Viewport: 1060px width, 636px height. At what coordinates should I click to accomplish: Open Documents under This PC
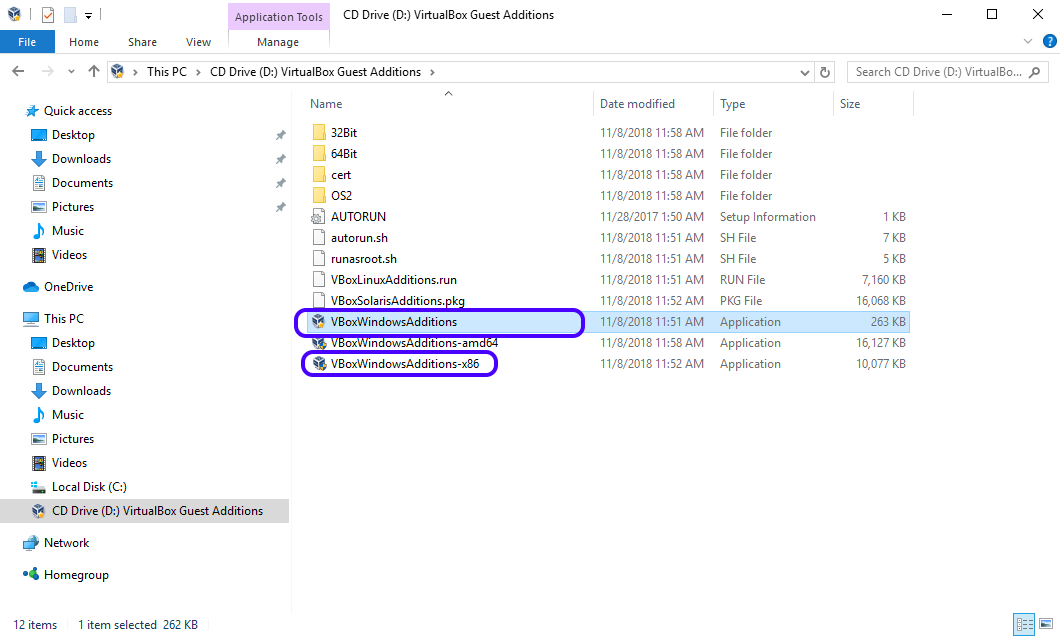pyautogui.click(x=82, y=366)
